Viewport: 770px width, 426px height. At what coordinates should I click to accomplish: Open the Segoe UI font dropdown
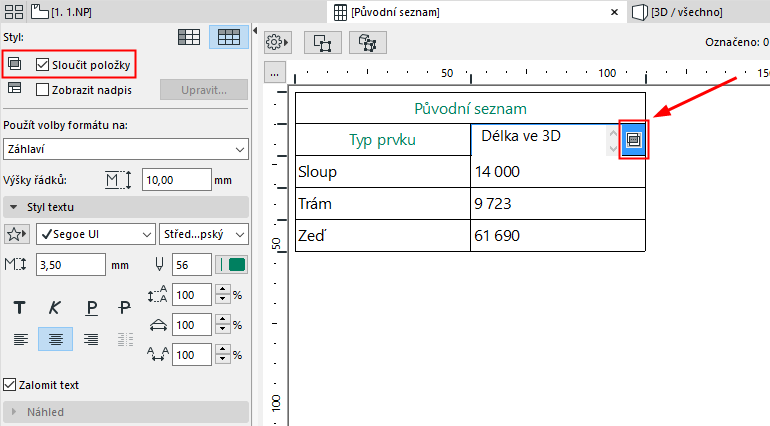(x=94, y=234)
